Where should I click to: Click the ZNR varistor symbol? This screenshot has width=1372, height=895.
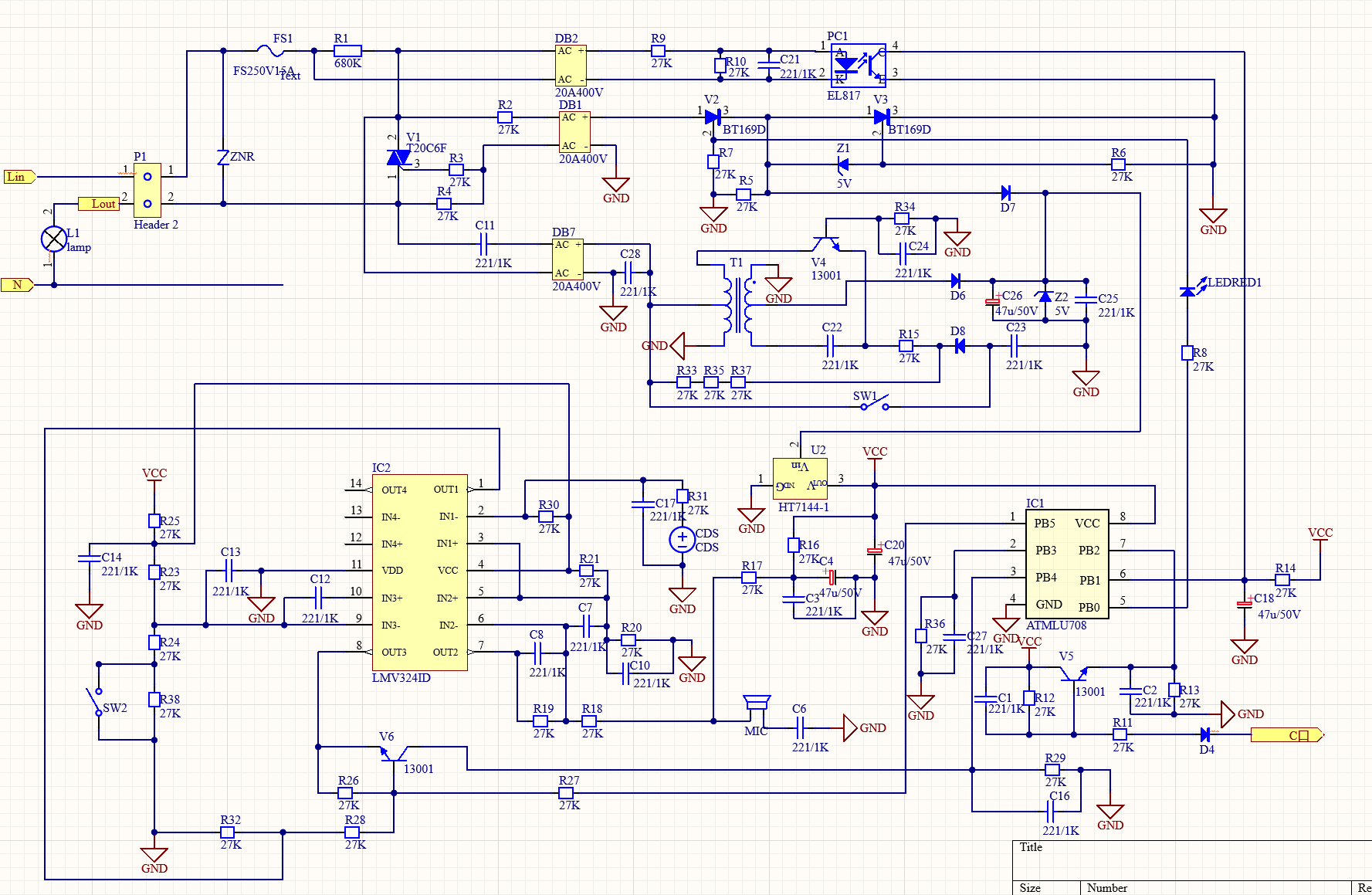click(x=223, y=158)
